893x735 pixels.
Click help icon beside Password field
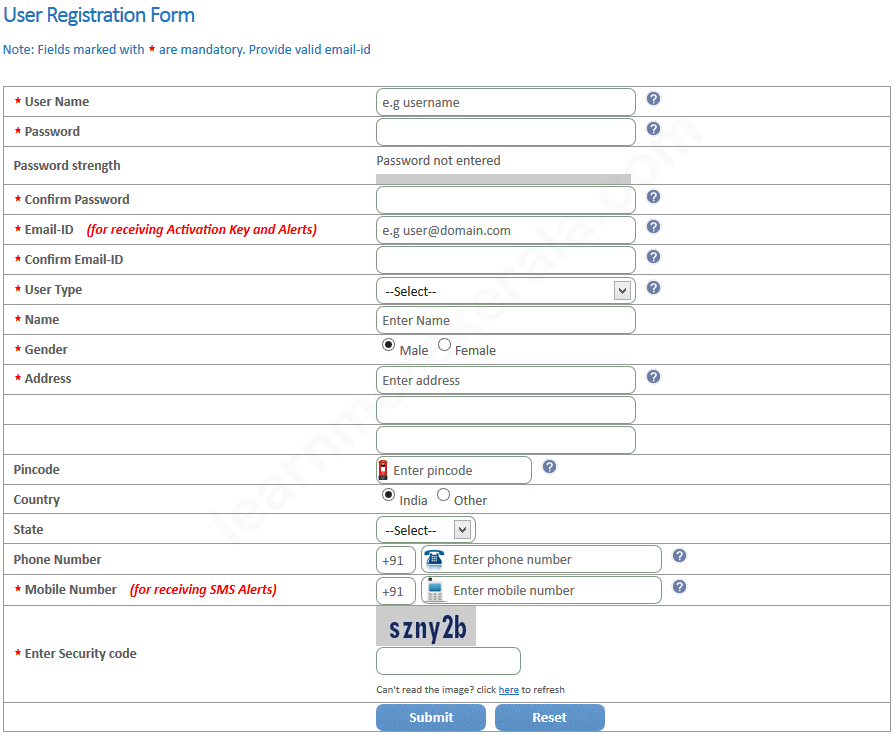click(x=653, y=129)
